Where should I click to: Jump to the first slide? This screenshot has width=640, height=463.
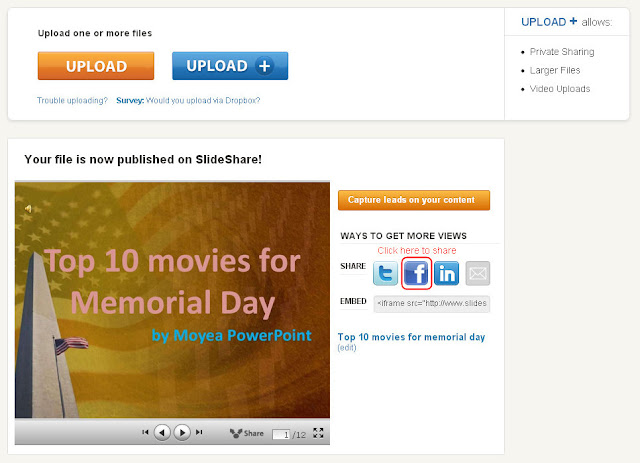tap(145, 432)
